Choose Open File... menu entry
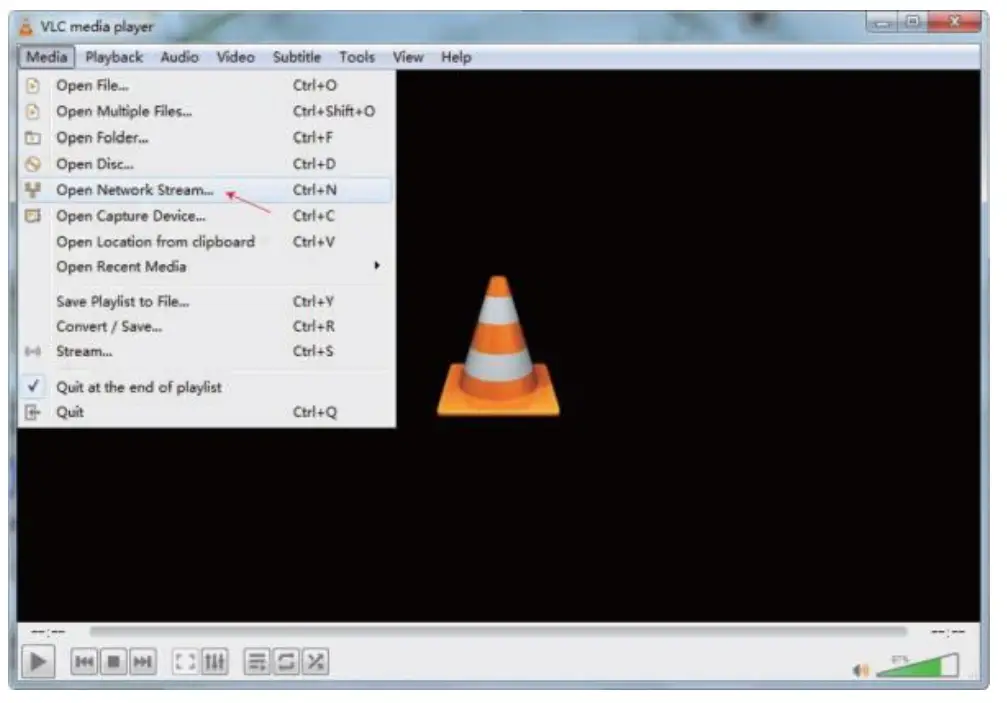The height and width of the screenshot is (703, 1007). pos(206,85)
